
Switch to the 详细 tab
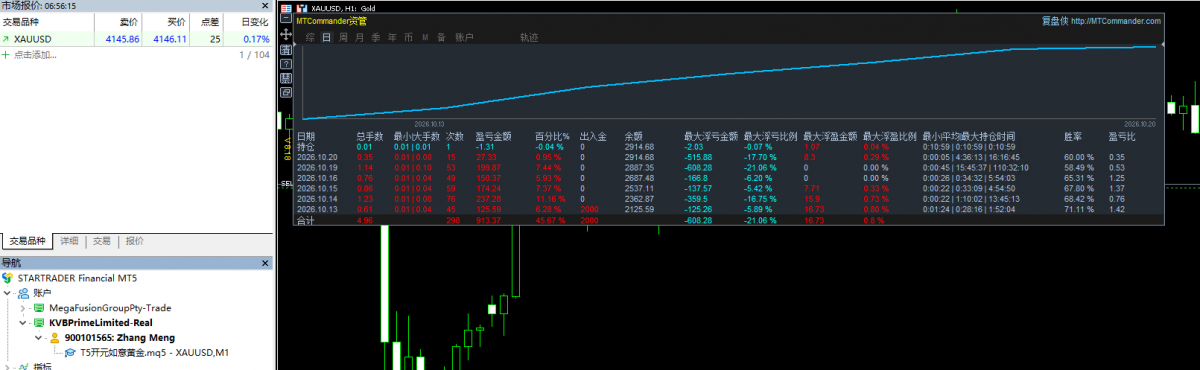69,241
